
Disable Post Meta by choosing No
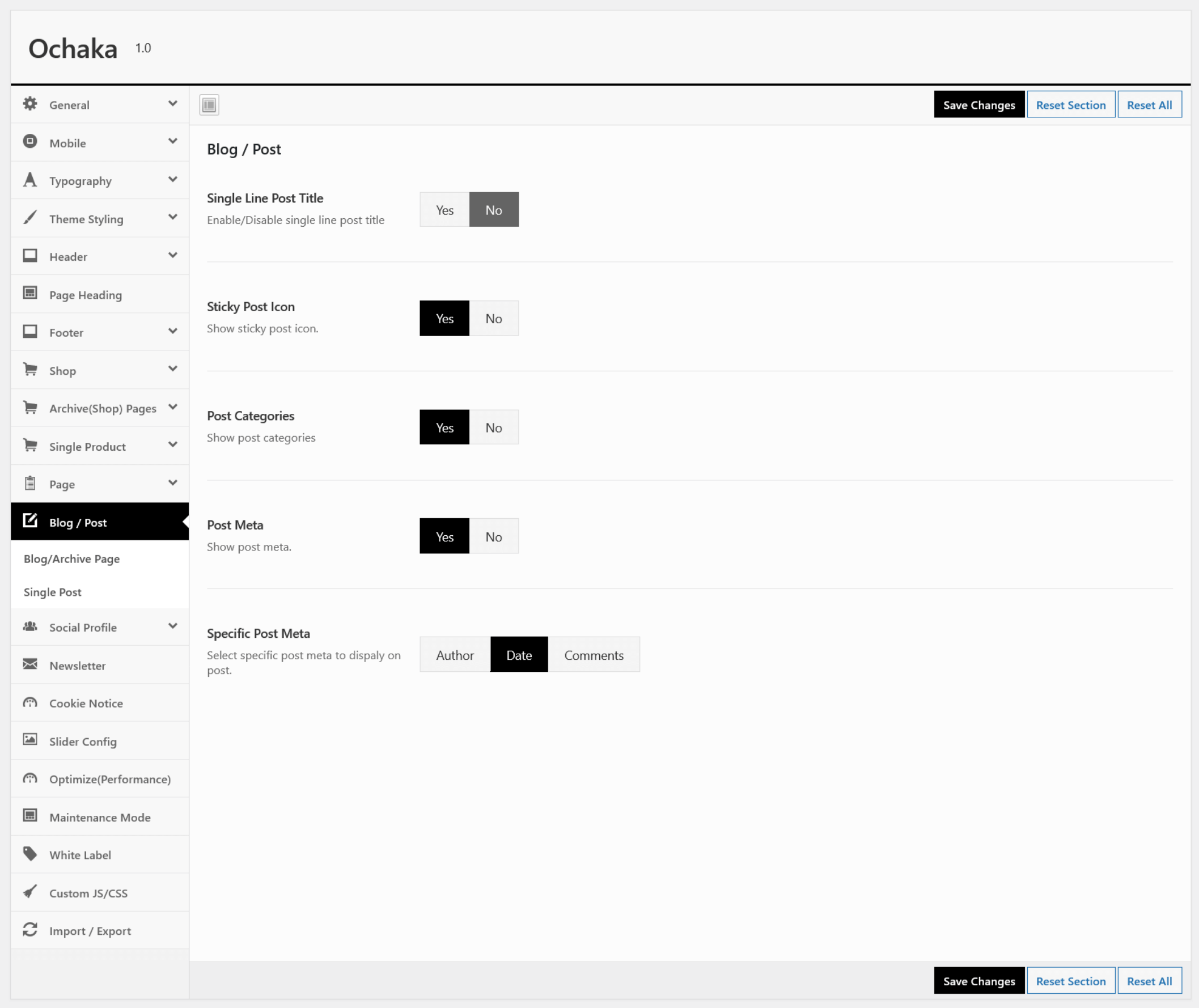click(x=494, y=536)
